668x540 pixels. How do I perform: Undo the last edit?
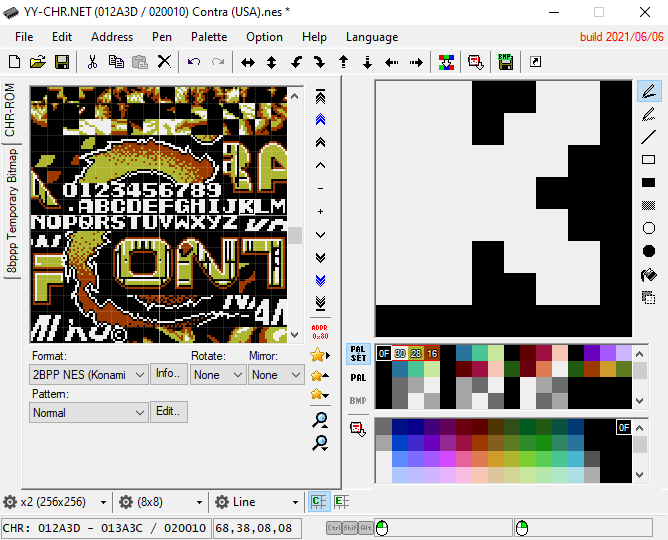click(x=194, y=62)
